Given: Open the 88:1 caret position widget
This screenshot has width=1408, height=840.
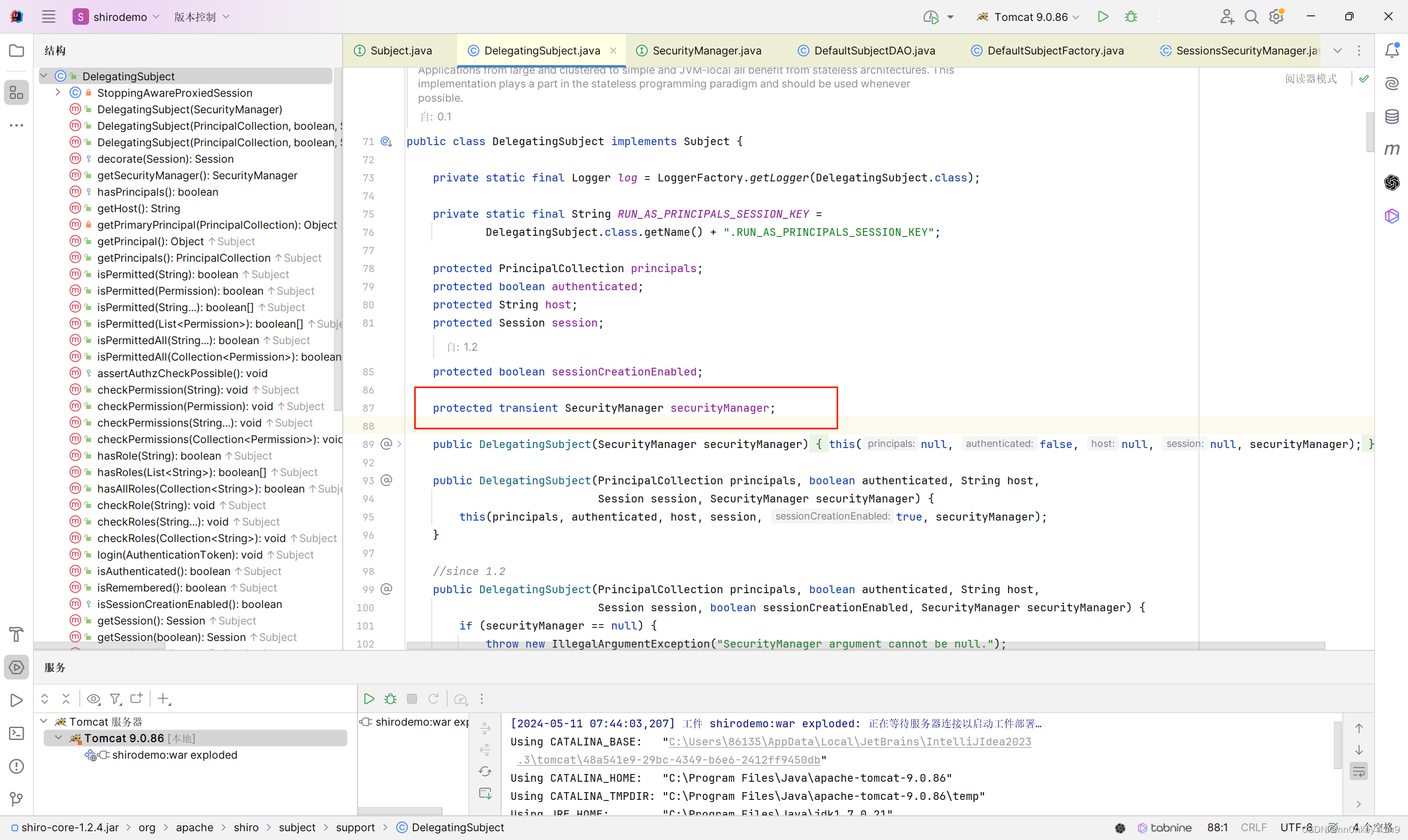Looking at the screenshot, I should pos(1217,827).
